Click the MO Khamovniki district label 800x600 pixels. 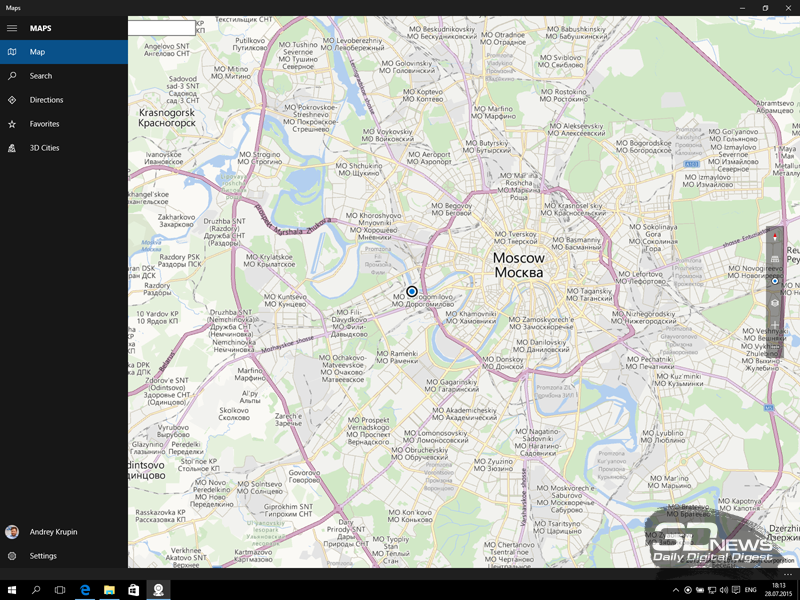point(470,317)
